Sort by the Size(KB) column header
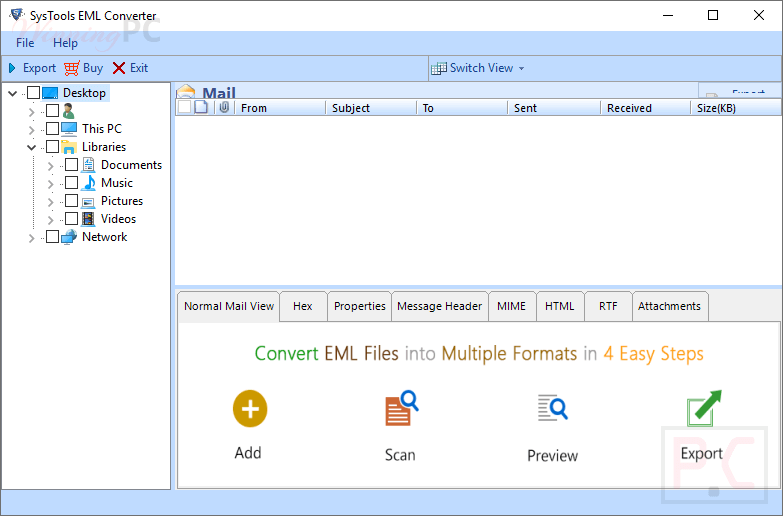This screenshot has width=783, height=516. coord(736,108)
